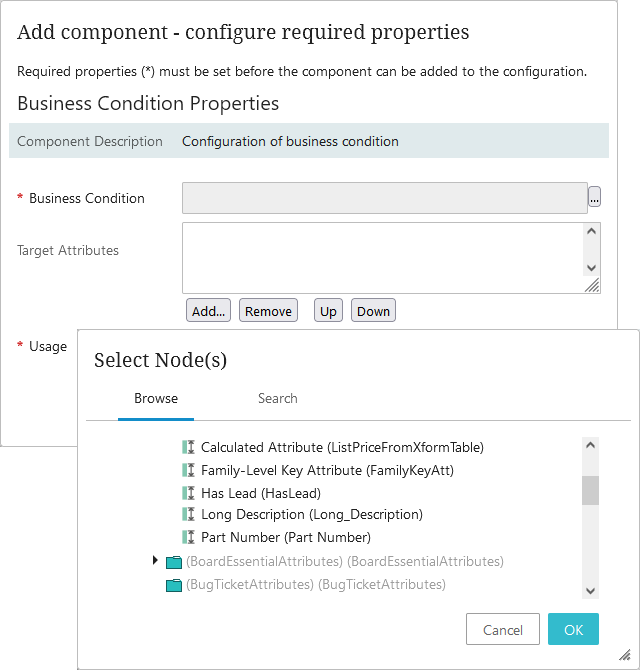Image resolution: width=640 pixels, height=670 pixels.
Task: Click the Up button
Action: [328, 311]
